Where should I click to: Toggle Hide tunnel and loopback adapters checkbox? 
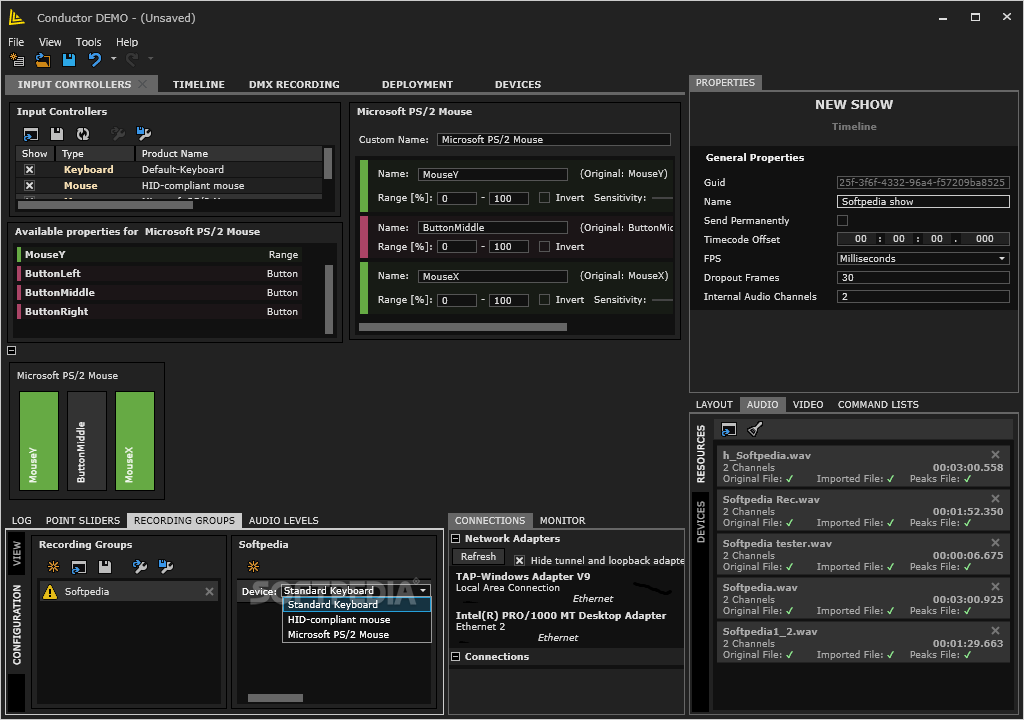pyautogui.click(x=519, y=561)
